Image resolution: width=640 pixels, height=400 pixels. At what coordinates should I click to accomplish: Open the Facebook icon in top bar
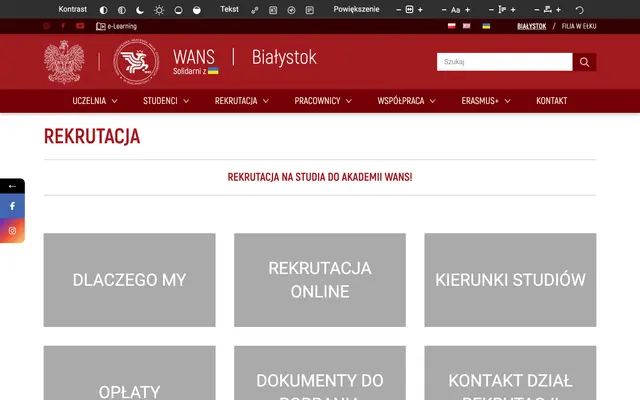click(63, 26)
